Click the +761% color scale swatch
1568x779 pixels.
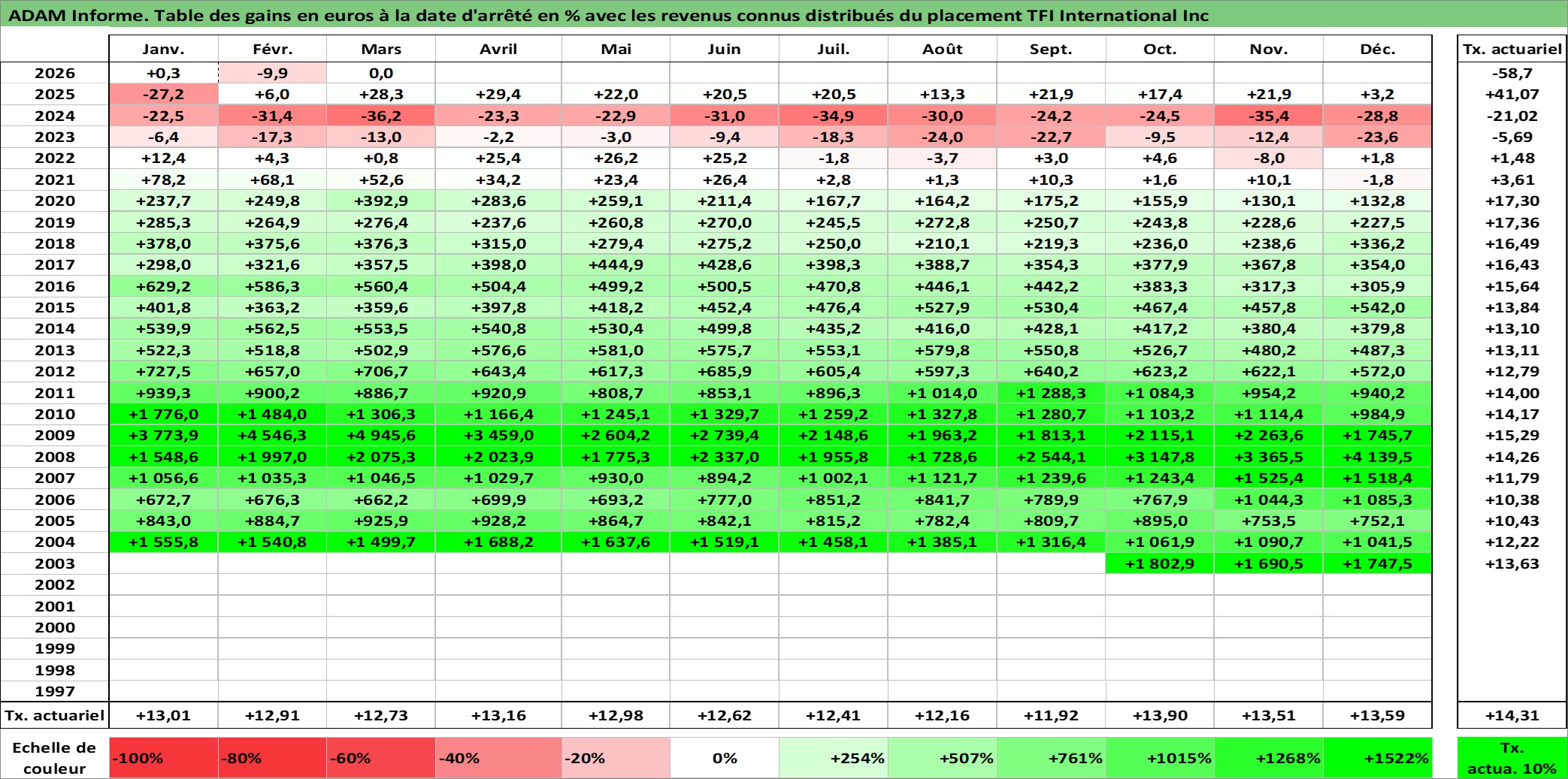click(1051, 758)
